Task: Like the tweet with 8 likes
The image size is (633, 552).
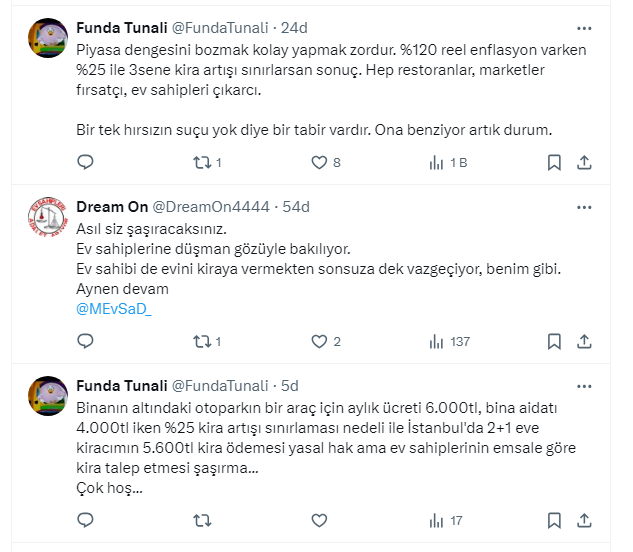Action: pyautogui.click(x=319, y=162)
